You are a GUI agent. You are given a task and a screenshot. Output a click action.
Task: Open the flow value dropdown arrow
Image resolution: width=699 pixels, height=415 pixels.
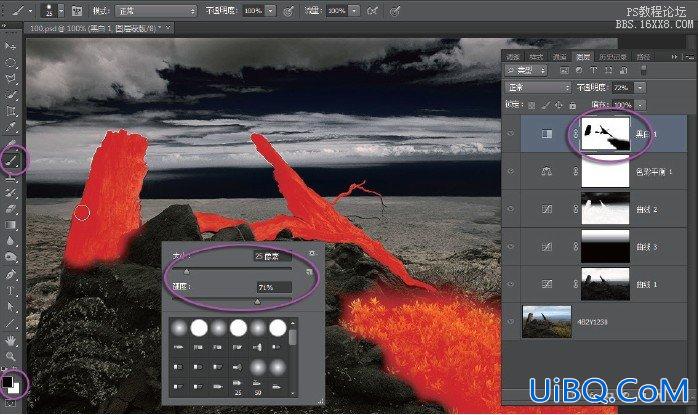(354, 11)
